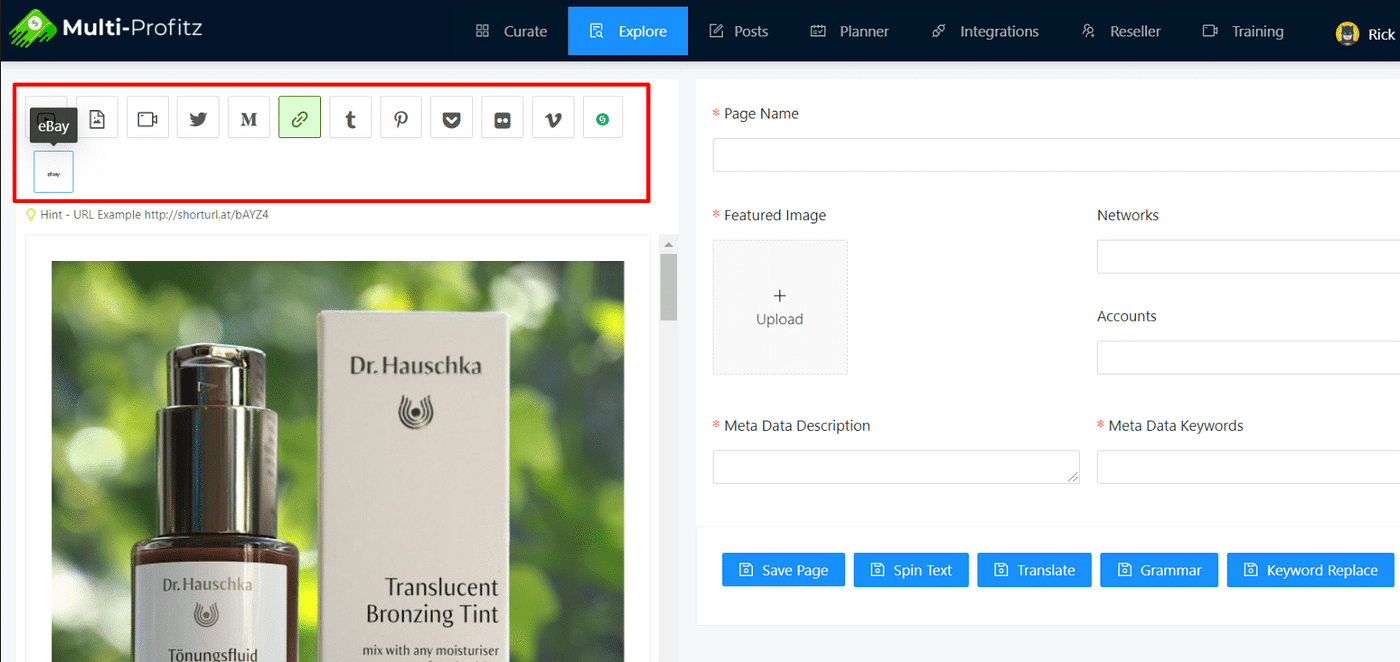Click the Keyword Replace button
Screen dimensions: 1400x662
(1310, 570)
